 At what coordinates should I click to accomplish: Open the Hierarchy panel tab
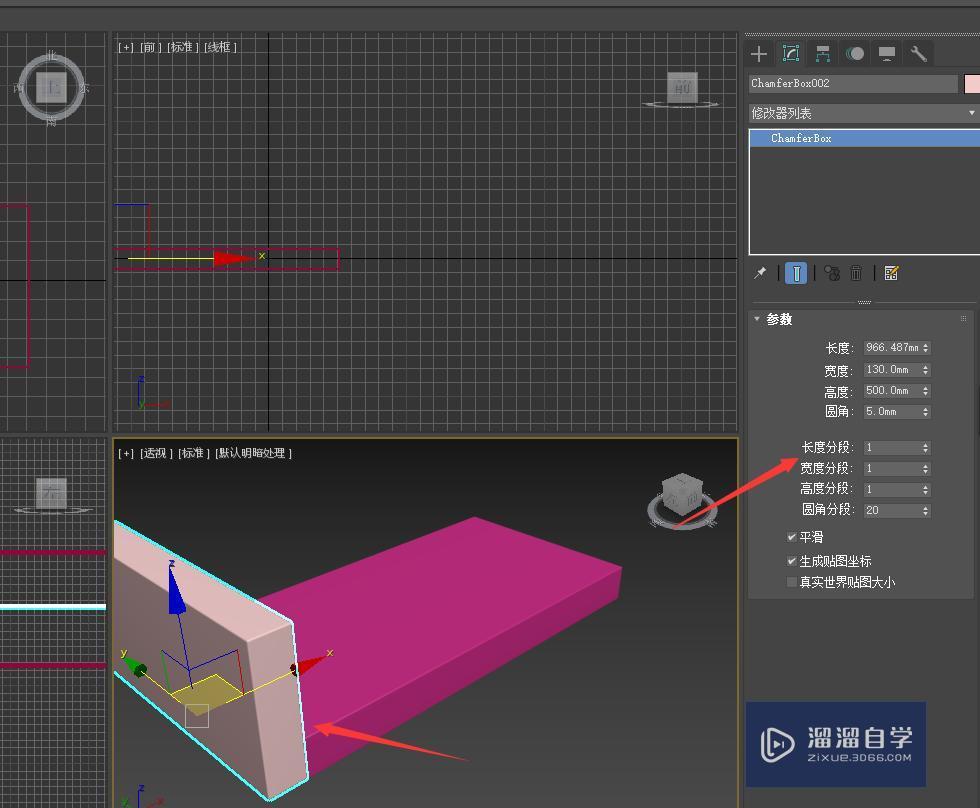click(822, 54)
